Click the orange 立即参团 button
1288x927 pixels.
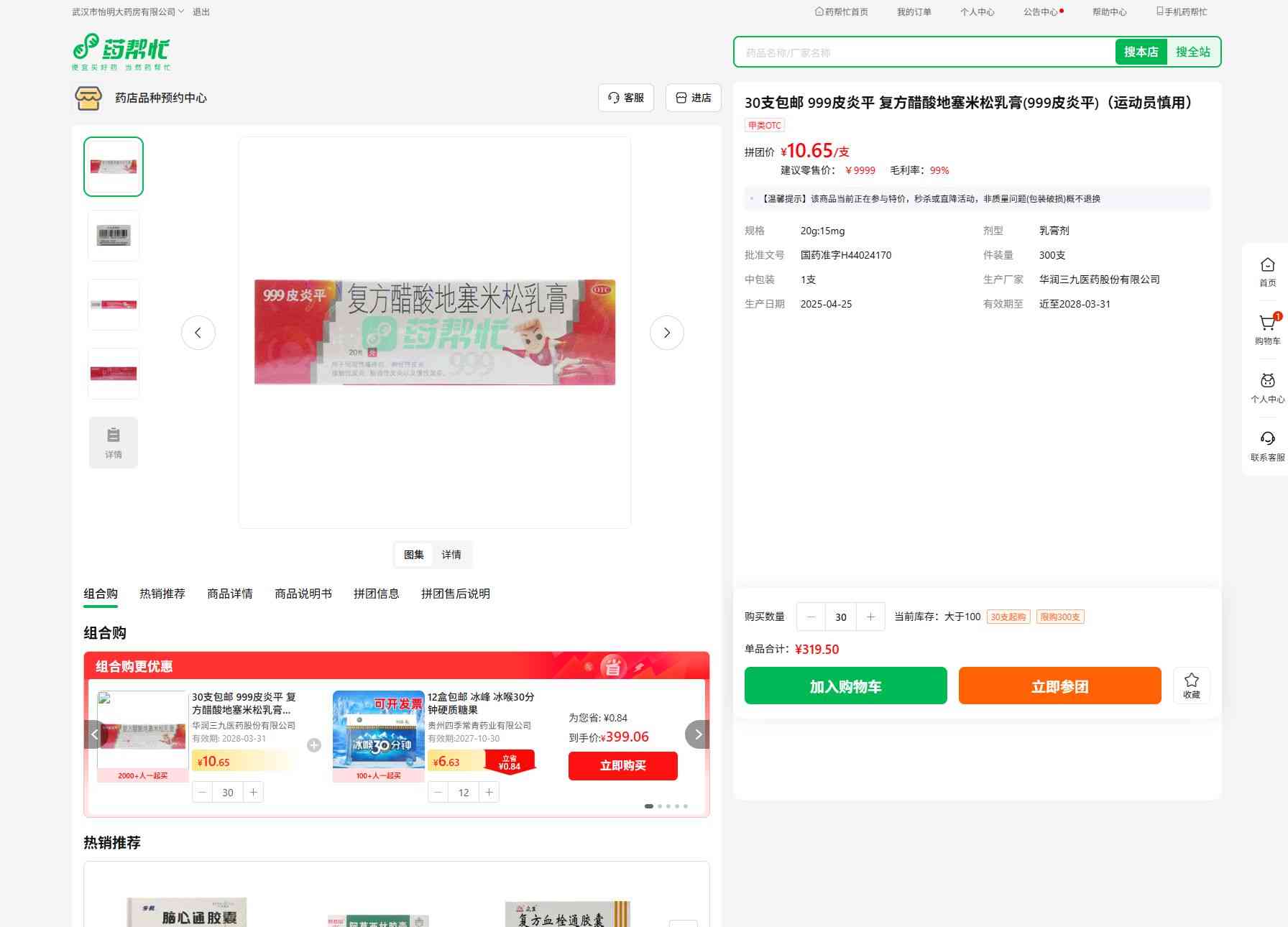pos(1059,686)
